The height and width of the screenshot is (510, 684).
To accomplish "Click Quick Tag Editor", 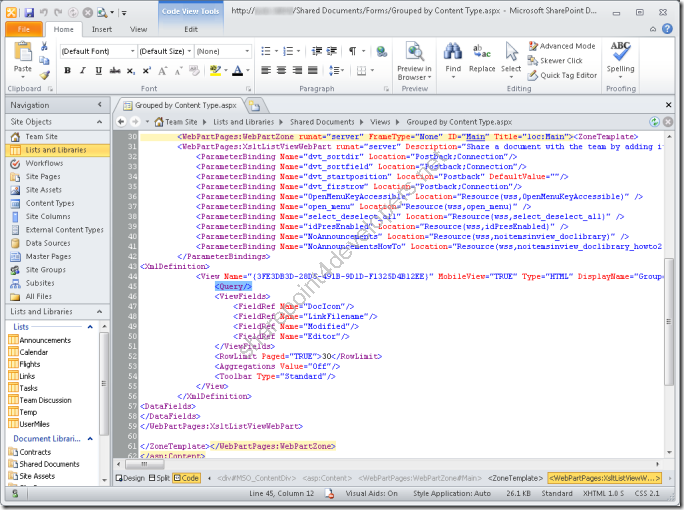I will [562, 75].
